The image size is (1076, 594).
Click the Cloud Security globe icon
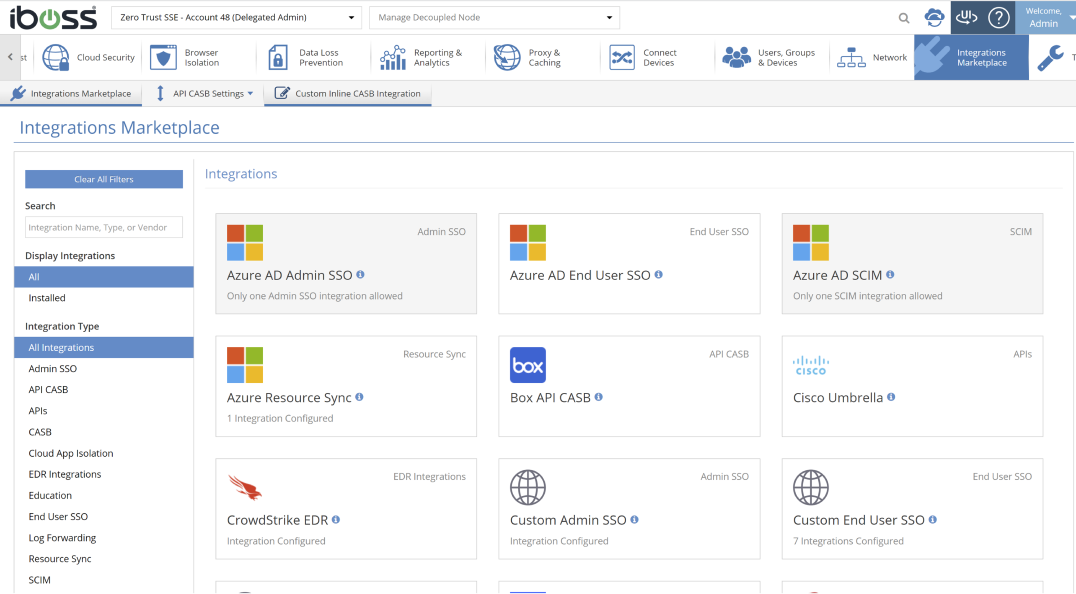(56, 58)
